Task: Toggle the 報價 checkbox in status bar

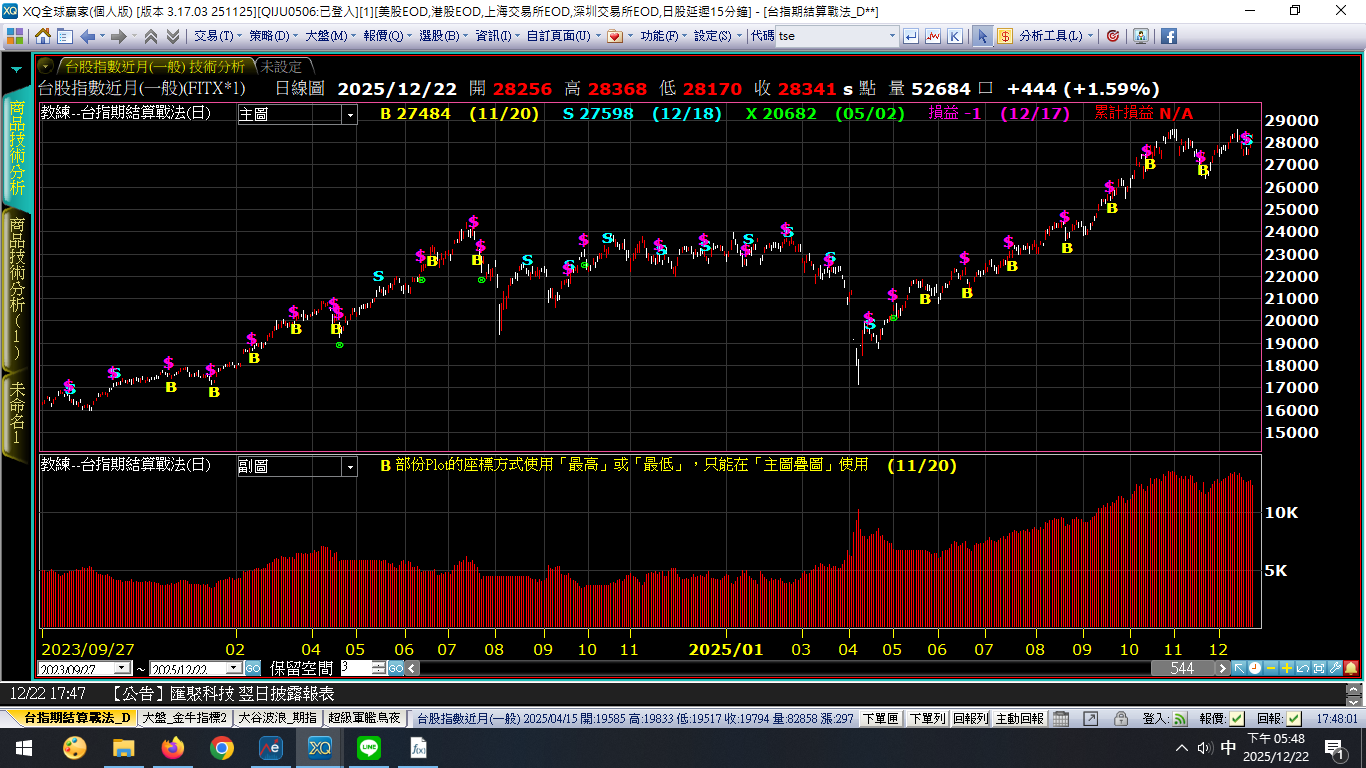Action: click(1237, 718)
